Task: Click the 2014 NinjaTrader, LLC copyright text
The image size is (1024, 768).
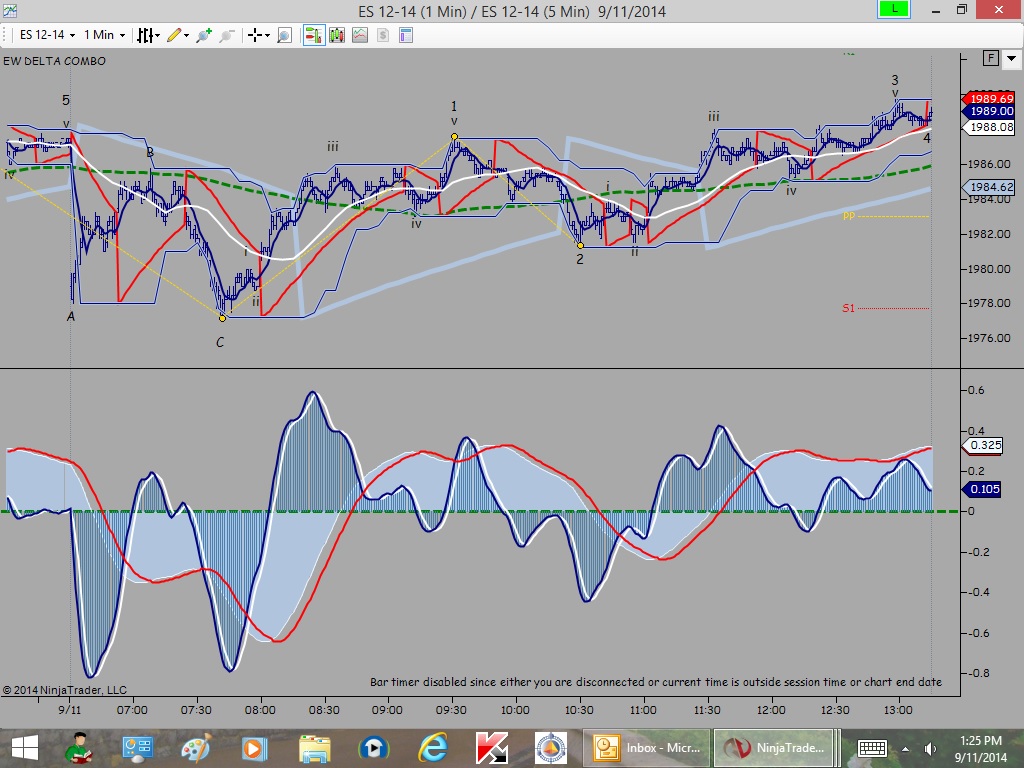Action: pyautogui.click(x=65, y=690)
